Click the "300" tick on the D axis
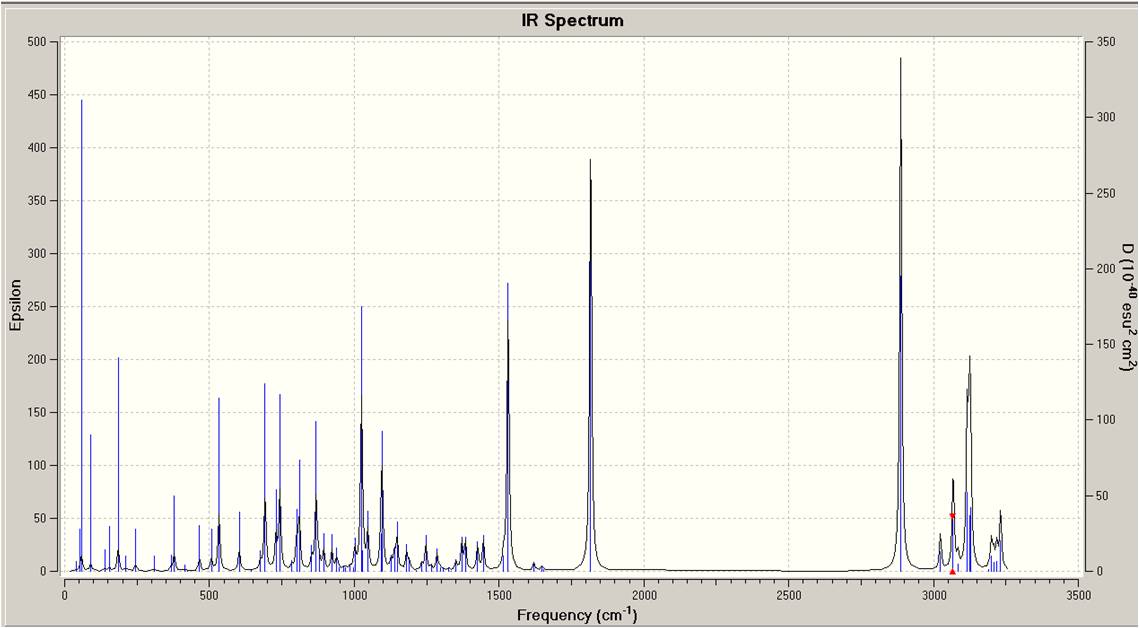The image size is (1139, 628). 1106,117
